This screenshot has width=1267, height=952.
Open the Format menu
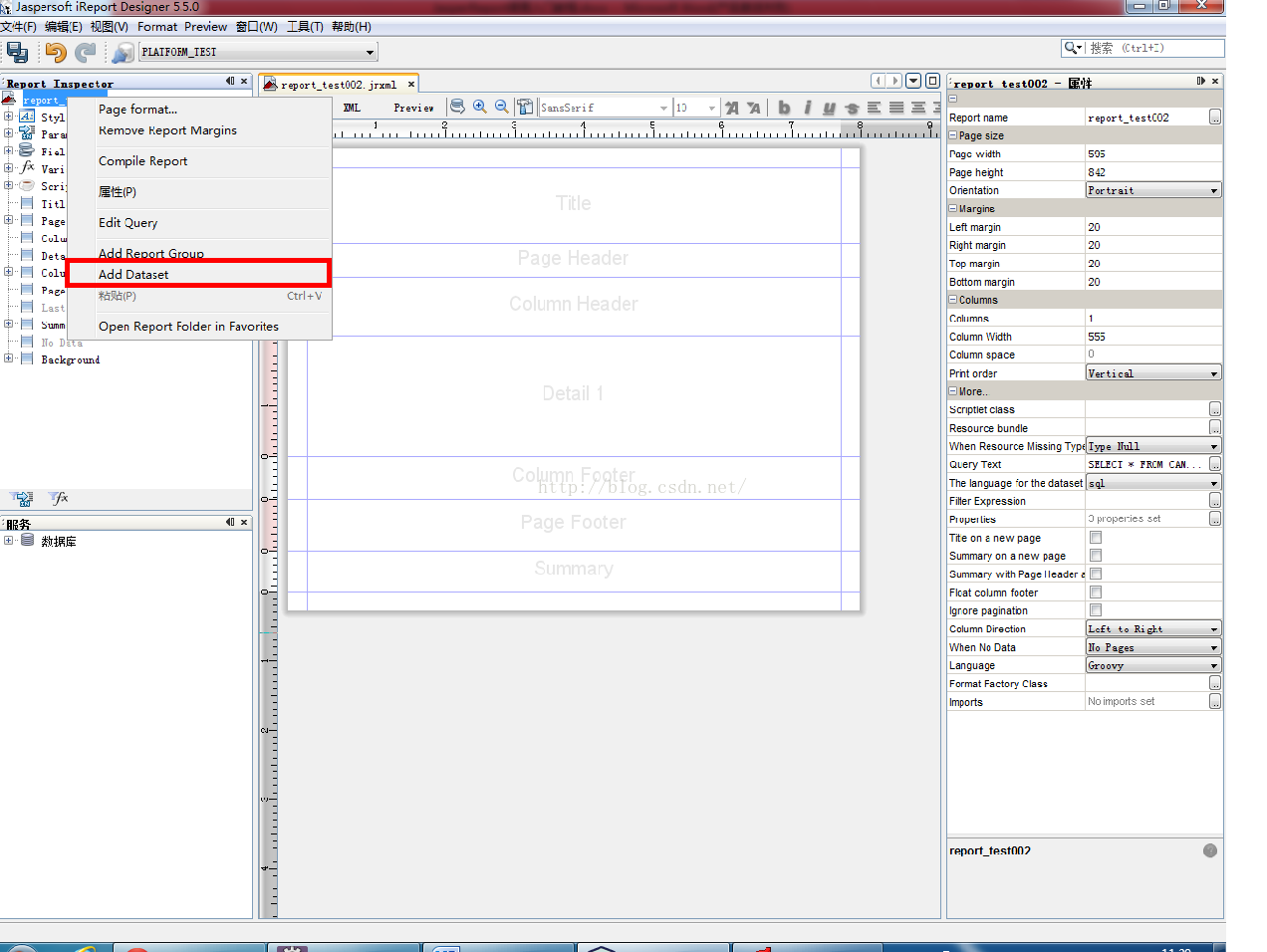coord(157,27)
